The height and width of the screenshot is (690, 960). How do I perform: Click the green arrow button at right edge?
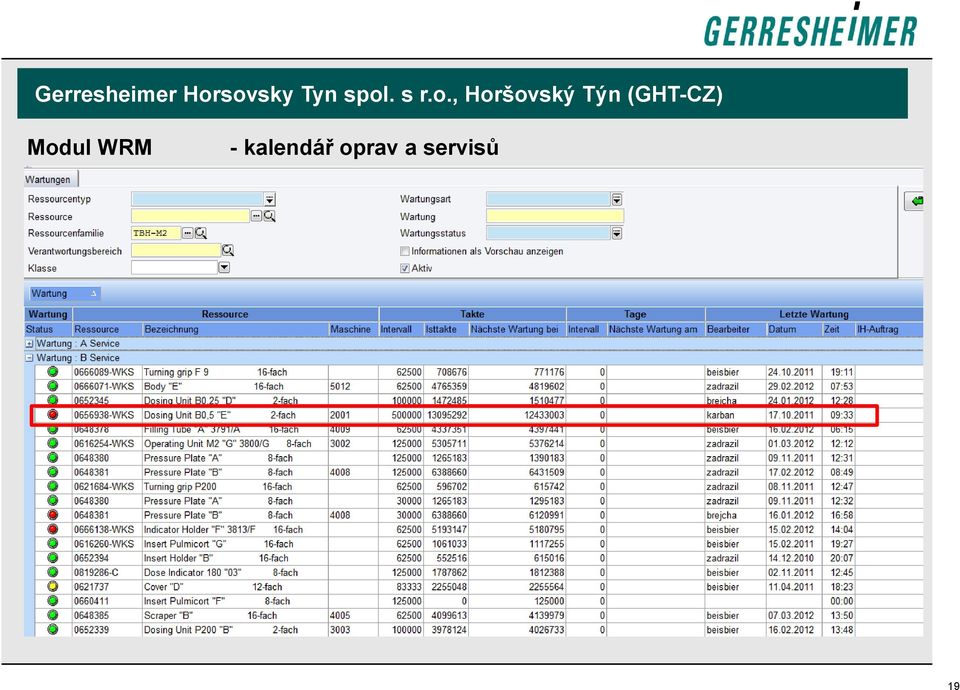point(915,201)
